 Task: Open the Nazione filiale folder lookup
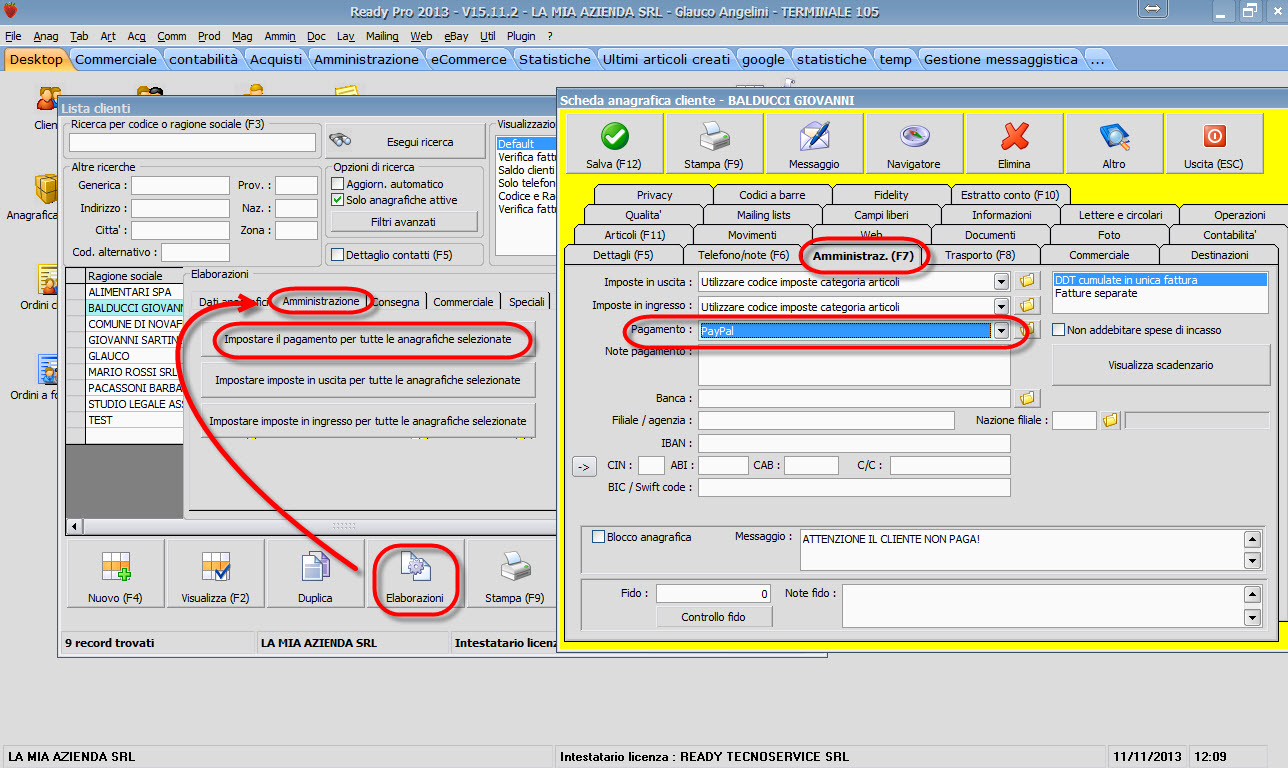[x=1110, y=420]
